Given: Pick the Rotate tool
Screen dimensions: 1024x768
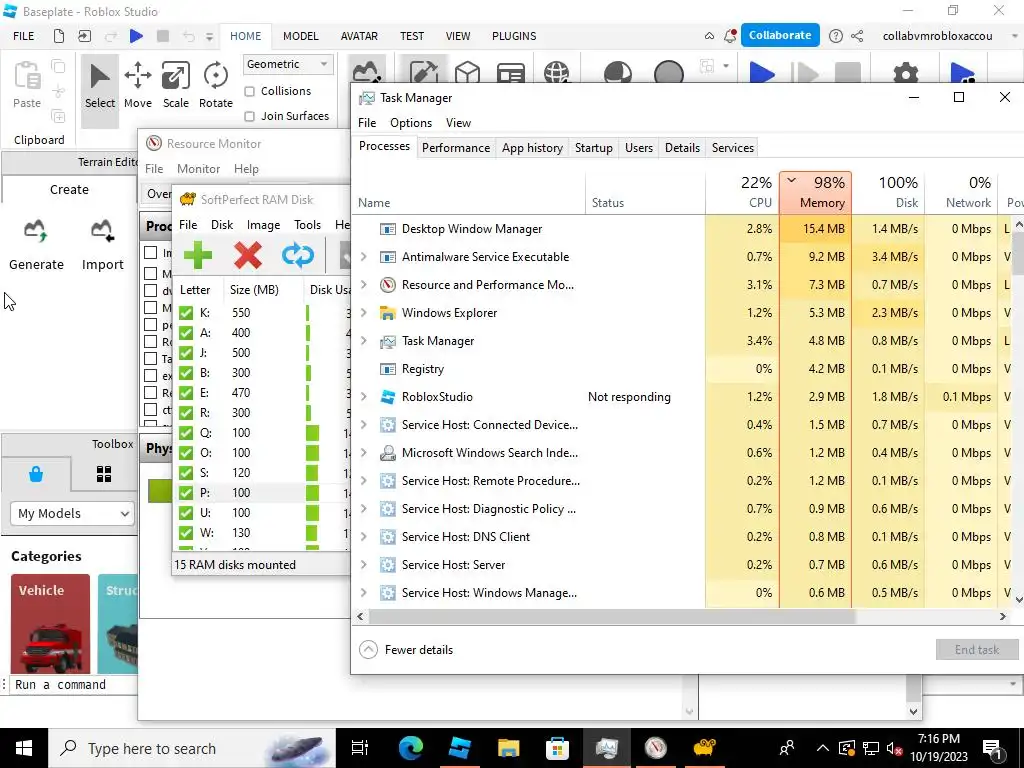Looking at the screenshot, I should pyautogui.click(x=216, y=87).
